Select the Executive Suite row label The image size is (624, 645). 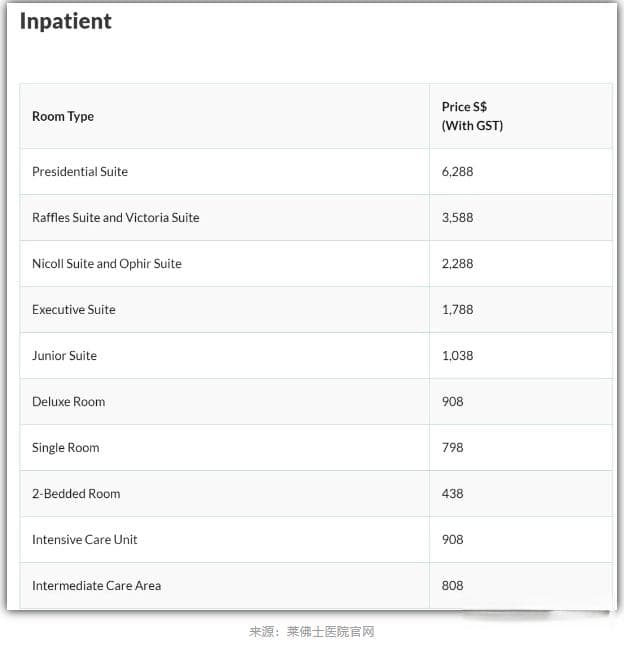click(74, 310)
